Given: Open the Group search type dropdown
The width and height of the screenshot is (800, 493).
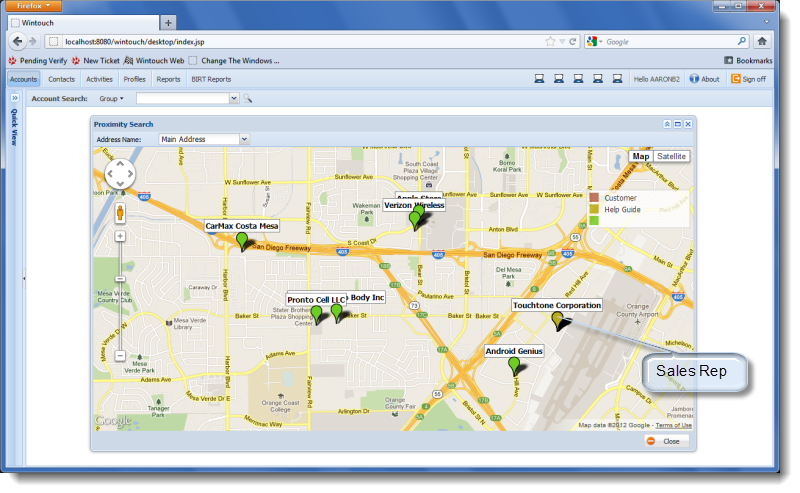Looking at the screenshot, I should pyautogui.click(x=111, y=98).
